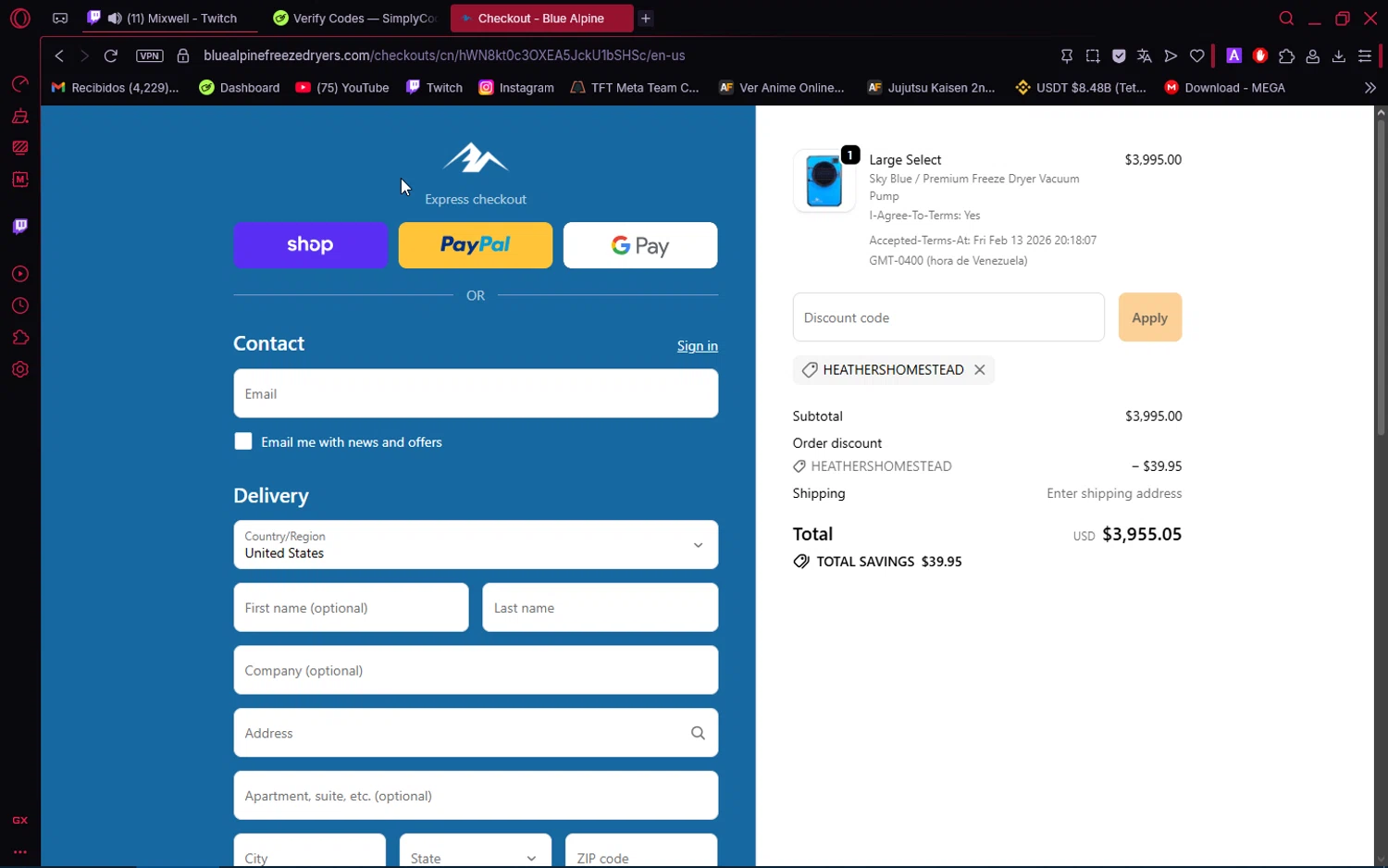The image size is (1388, 868).
Task: Open the extensions puzzle icon in toolbar
Action: 1286,56
